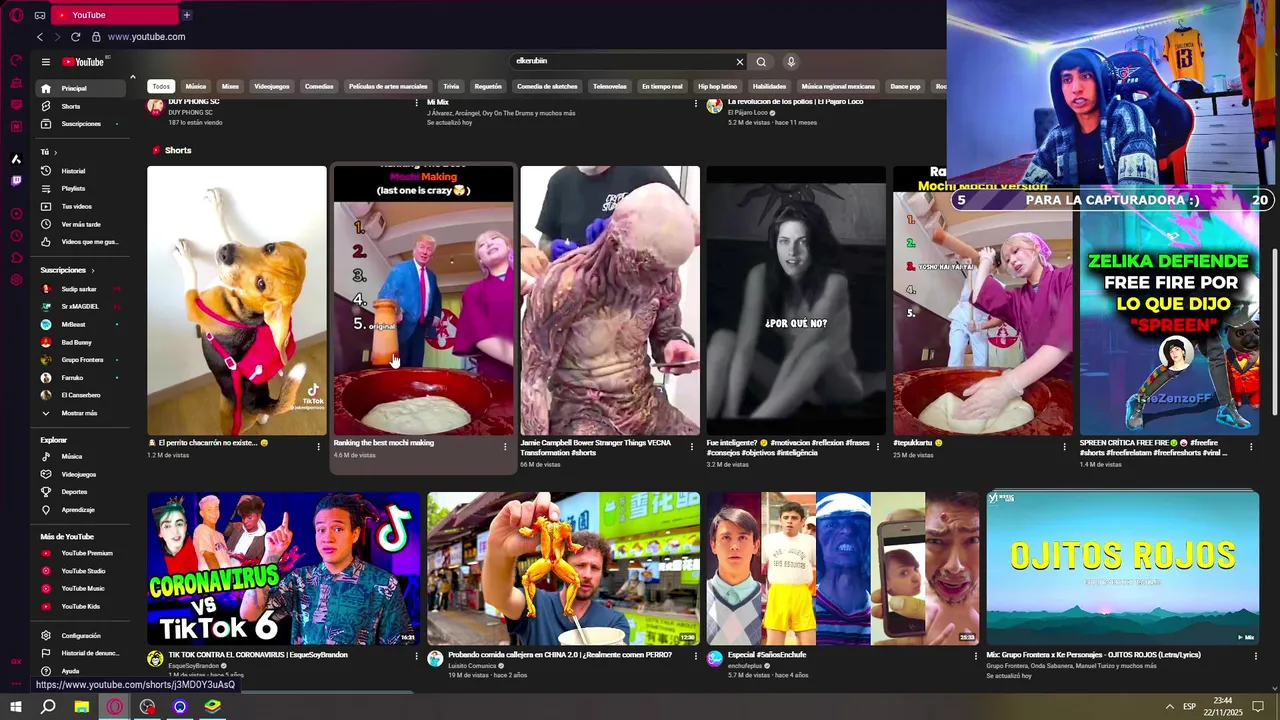1280x720 pixels.
Task: Select the Música filter chip
Action: coord(196,87)
